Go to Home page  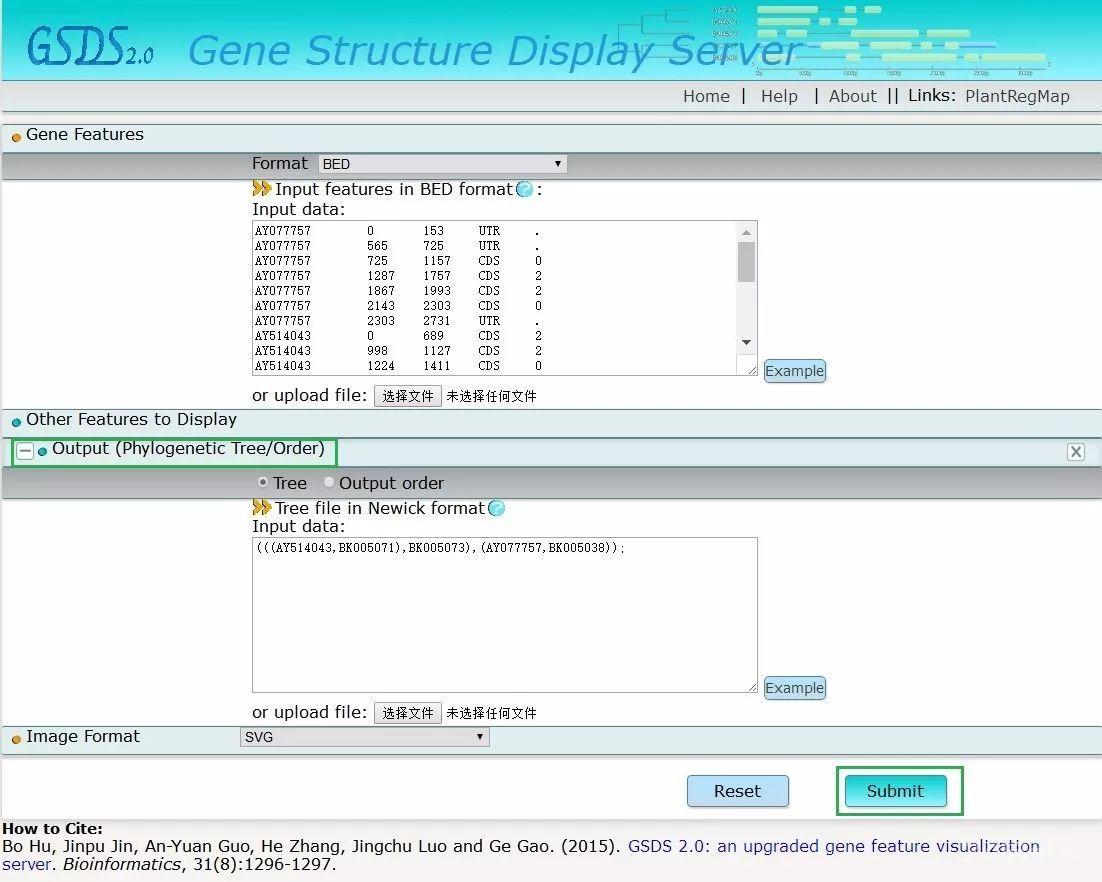pos(706,96)
